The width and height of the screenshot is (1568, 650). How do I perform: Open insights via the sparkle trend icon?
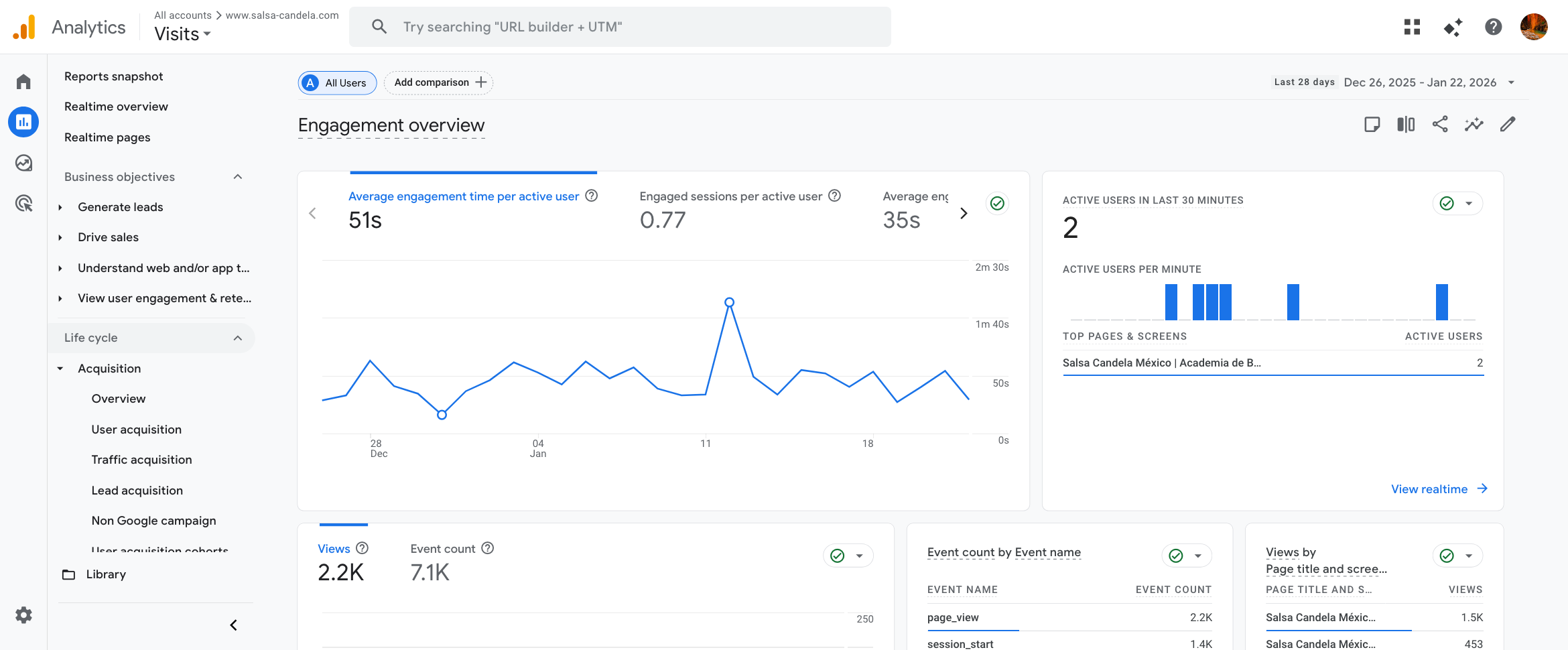click(x=1474, y=124)
